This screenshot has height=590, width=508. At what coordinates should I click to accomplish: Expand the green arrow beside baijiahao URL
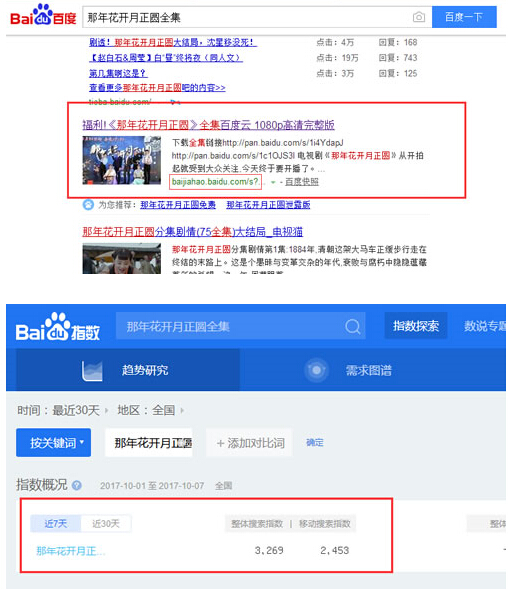point(273,182)
